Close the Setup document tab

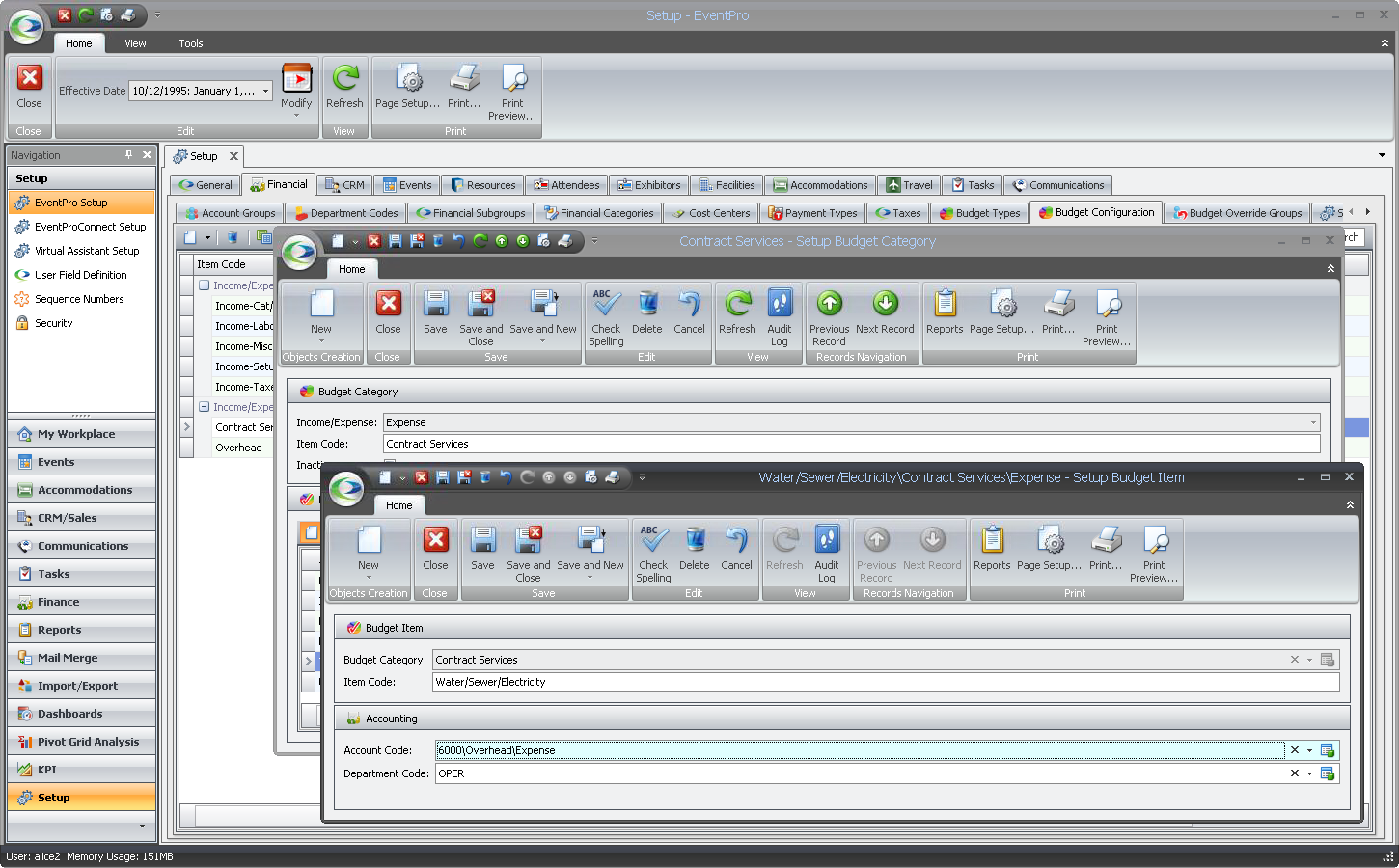[233, 156]
